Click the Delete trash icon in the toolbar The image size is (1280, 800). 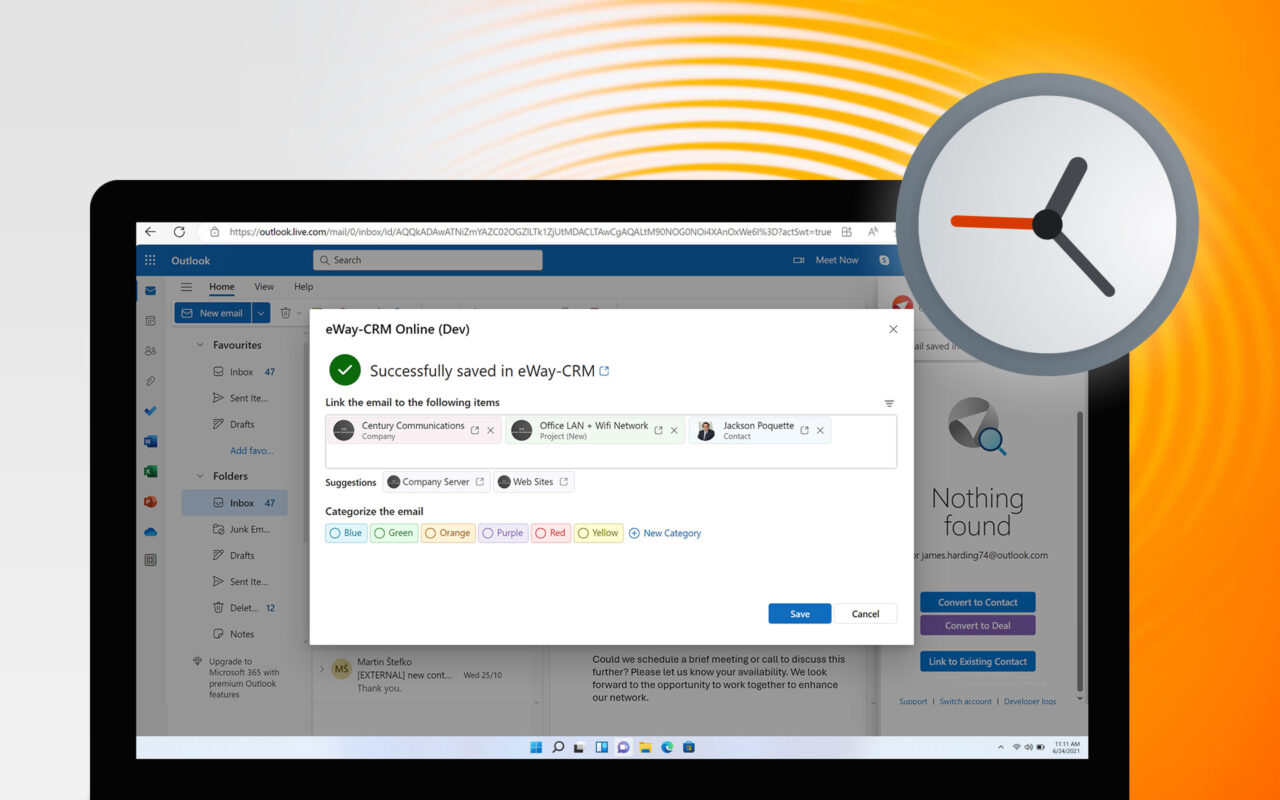tap(285, 313)
